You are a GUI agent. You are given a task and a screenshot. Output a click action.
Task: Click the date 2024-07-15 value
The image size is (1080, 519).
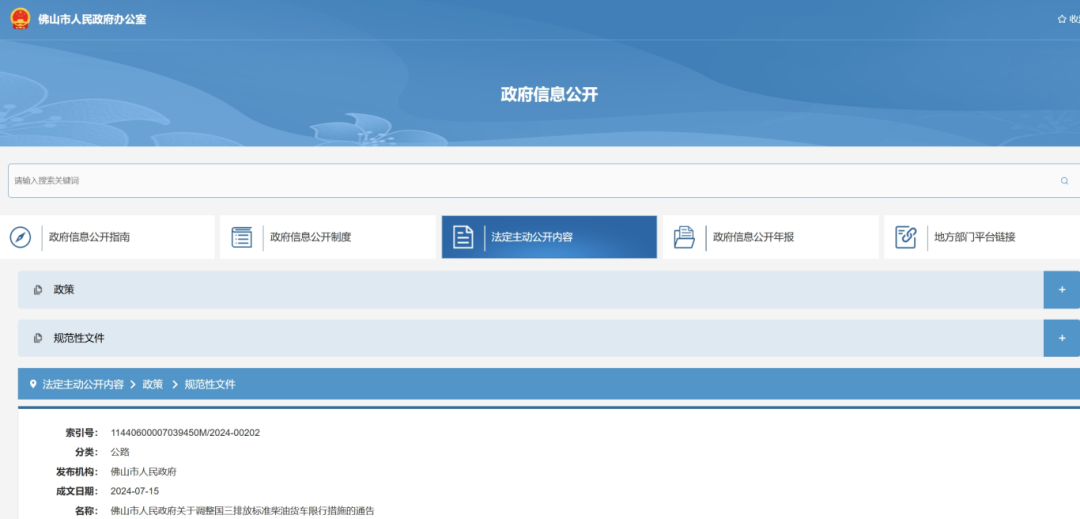[x=134, y=491]
